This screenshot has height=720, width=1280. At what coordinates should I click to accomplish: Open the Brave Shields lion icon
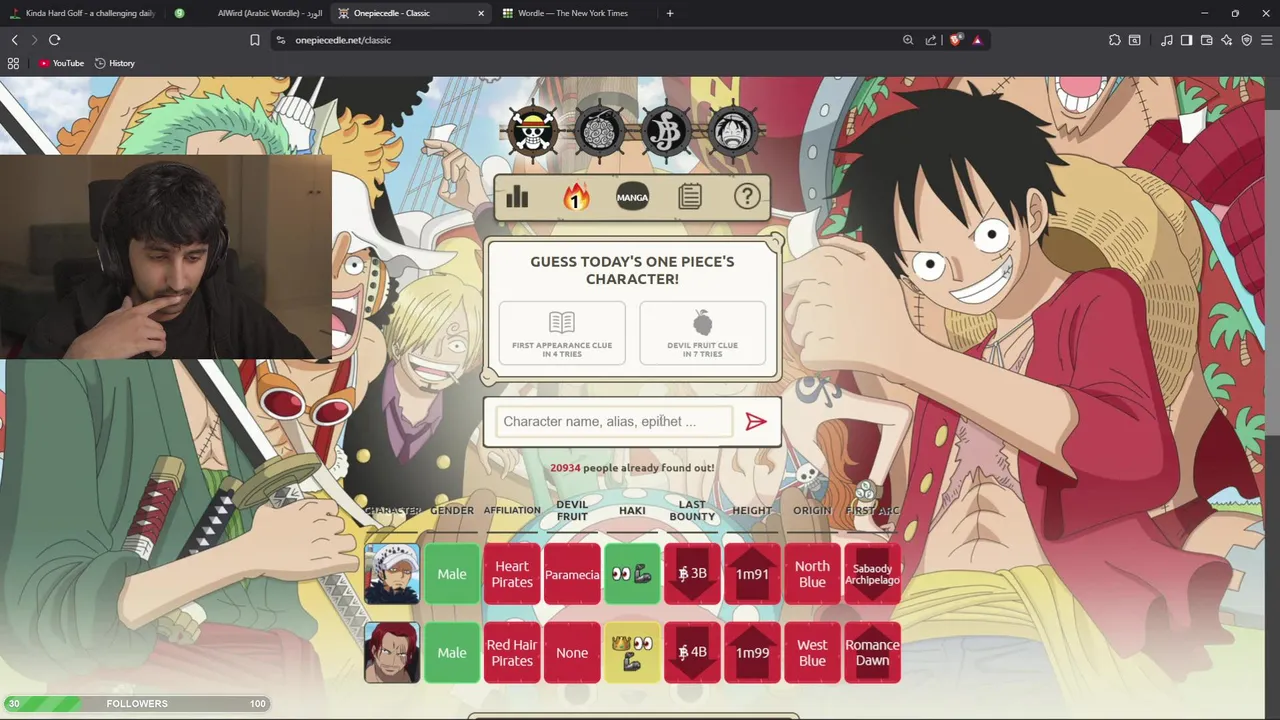(x=955, y=40)
